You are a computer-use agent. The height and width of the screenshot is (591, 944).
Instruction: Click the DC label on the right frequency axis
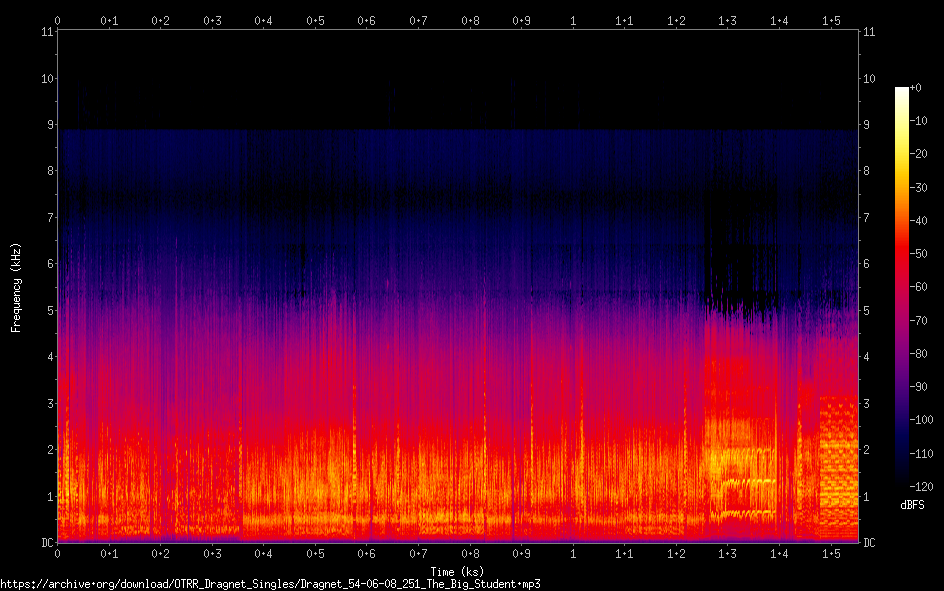pyautogui.click(x=870, y=543)
